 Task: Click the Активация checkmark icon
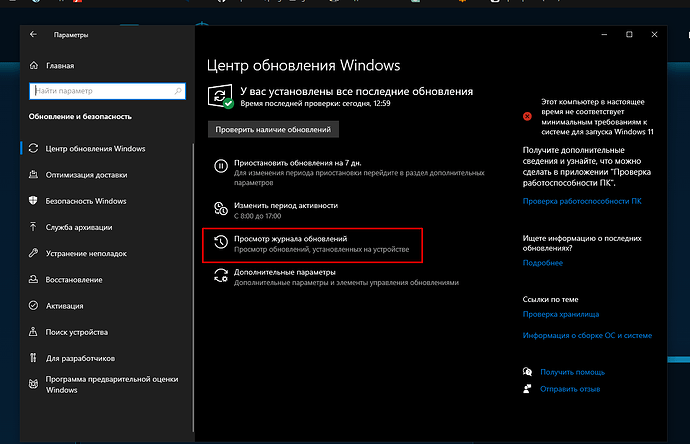point(34,305)
